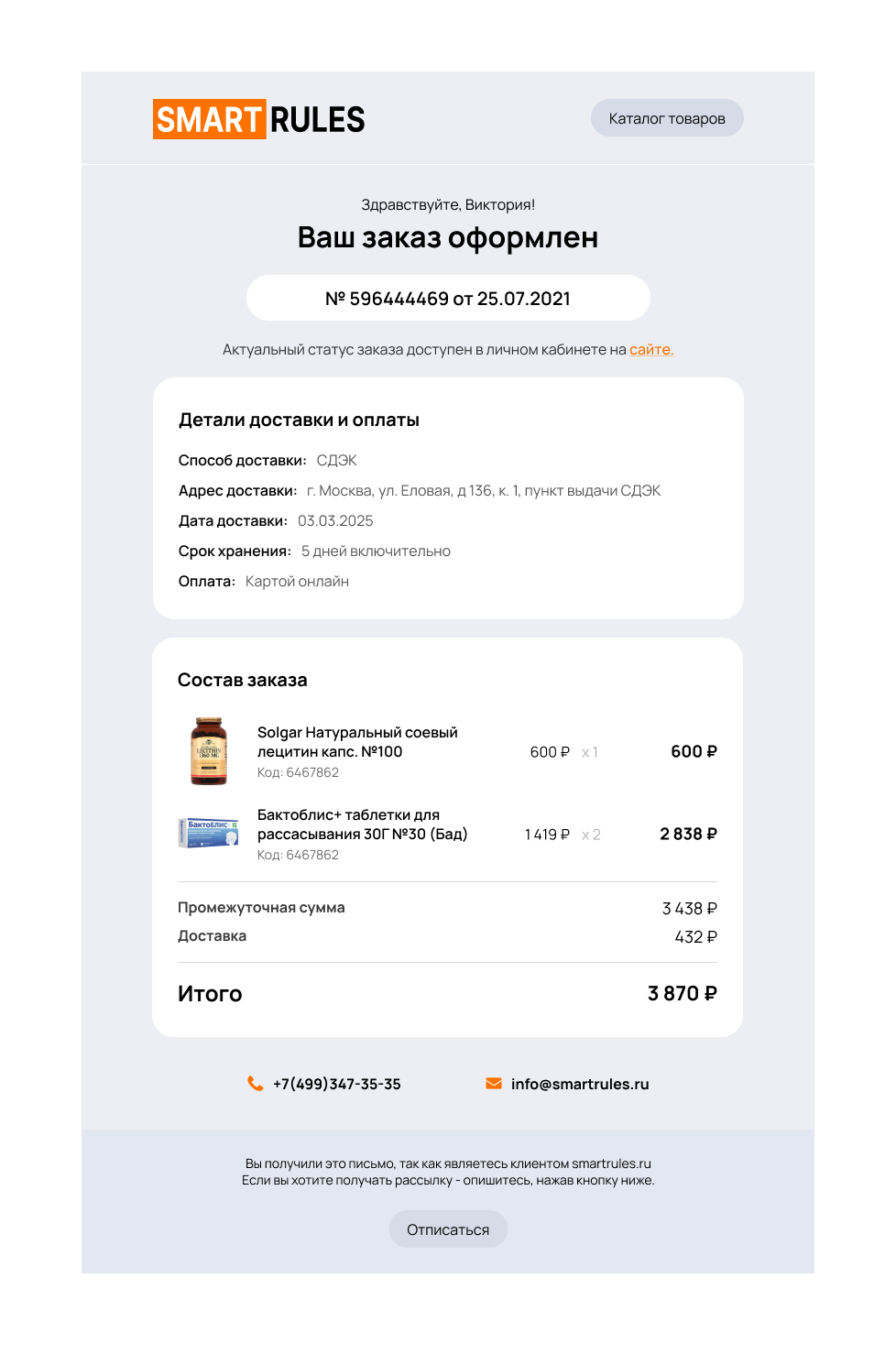Image resolution: width=896 pixels, height=1365 pixels.
Task: Click the Детали доставки и оплаты heading
Action: click(x=299, y=420)
